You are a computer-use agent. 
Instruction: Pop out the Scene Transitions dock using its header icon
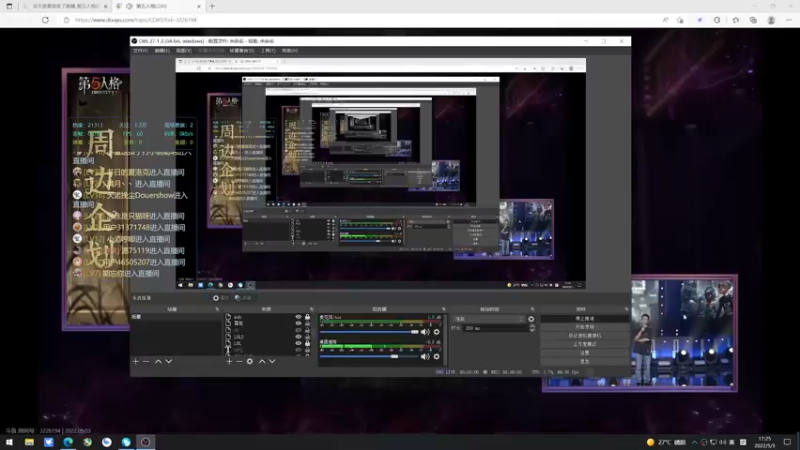coord(532,309)
